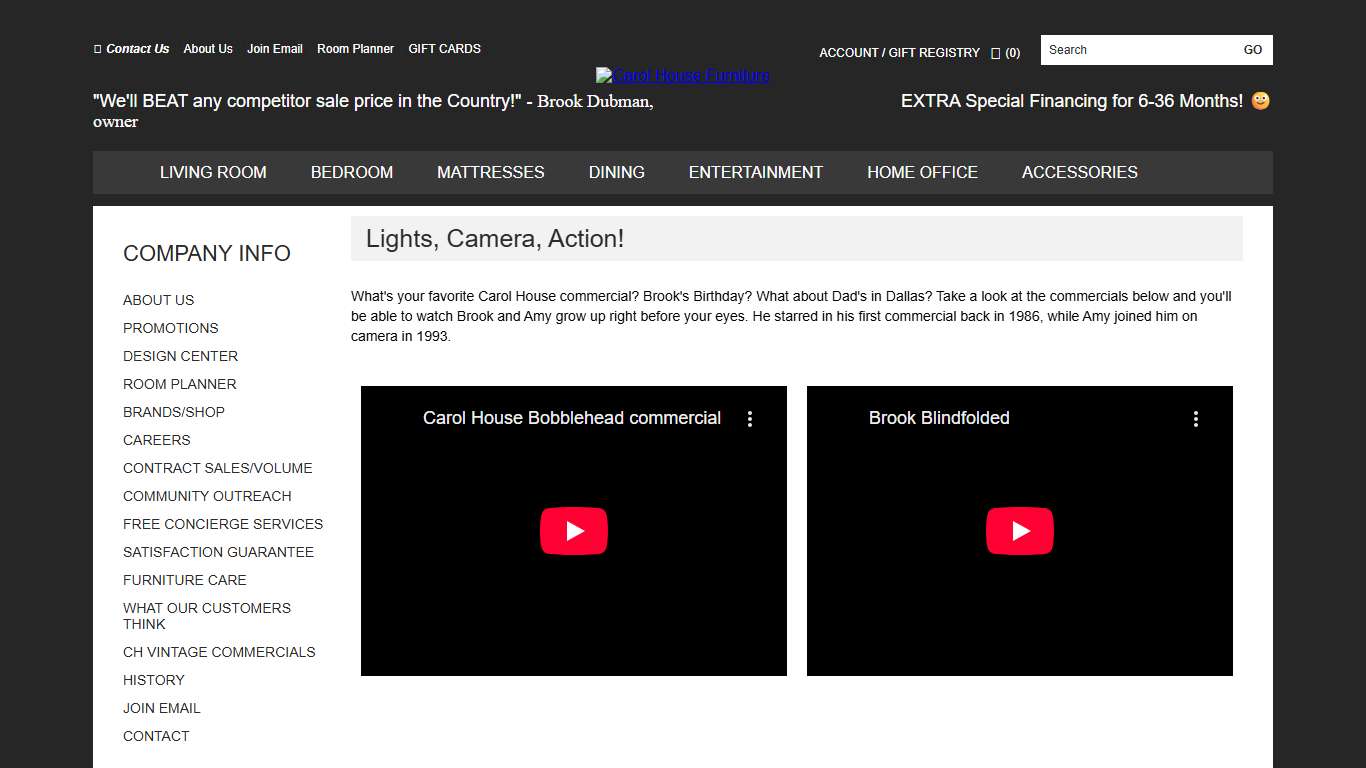
Task: Play the Carol House Bobblehead commercial video
Action: 573,531
